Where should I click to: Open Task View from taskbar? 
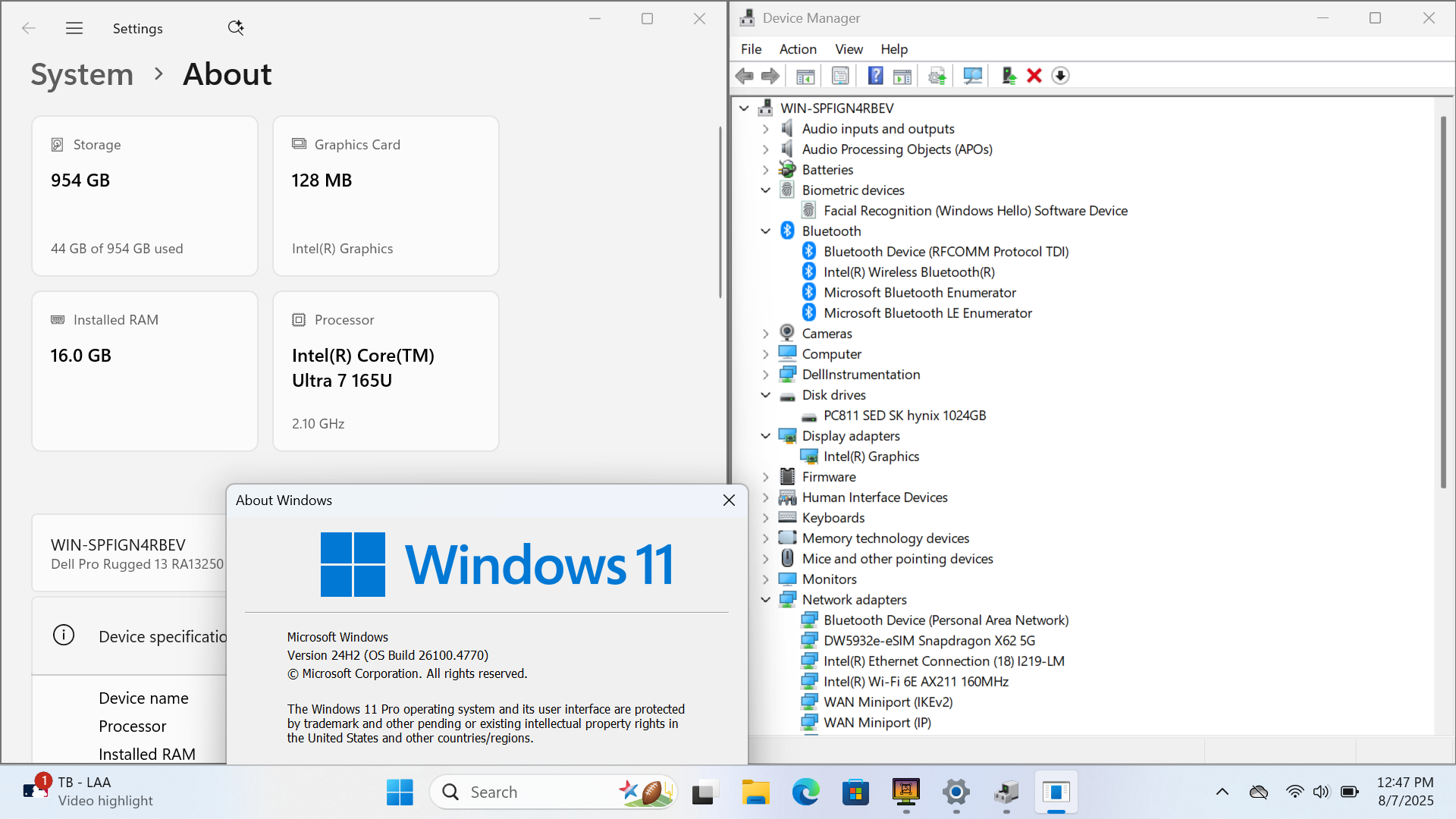[704, 792]
